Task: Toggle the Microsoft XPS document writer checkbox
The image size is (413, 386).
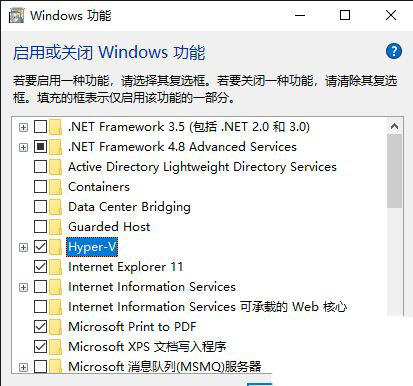Action: (40, 347)
